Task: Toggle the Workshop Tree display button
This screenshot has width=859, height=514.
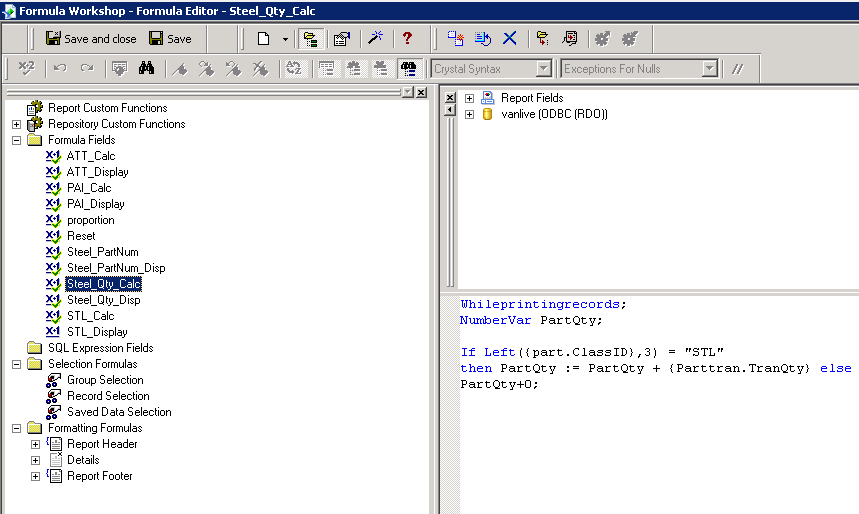Action: tap(310, 39)
